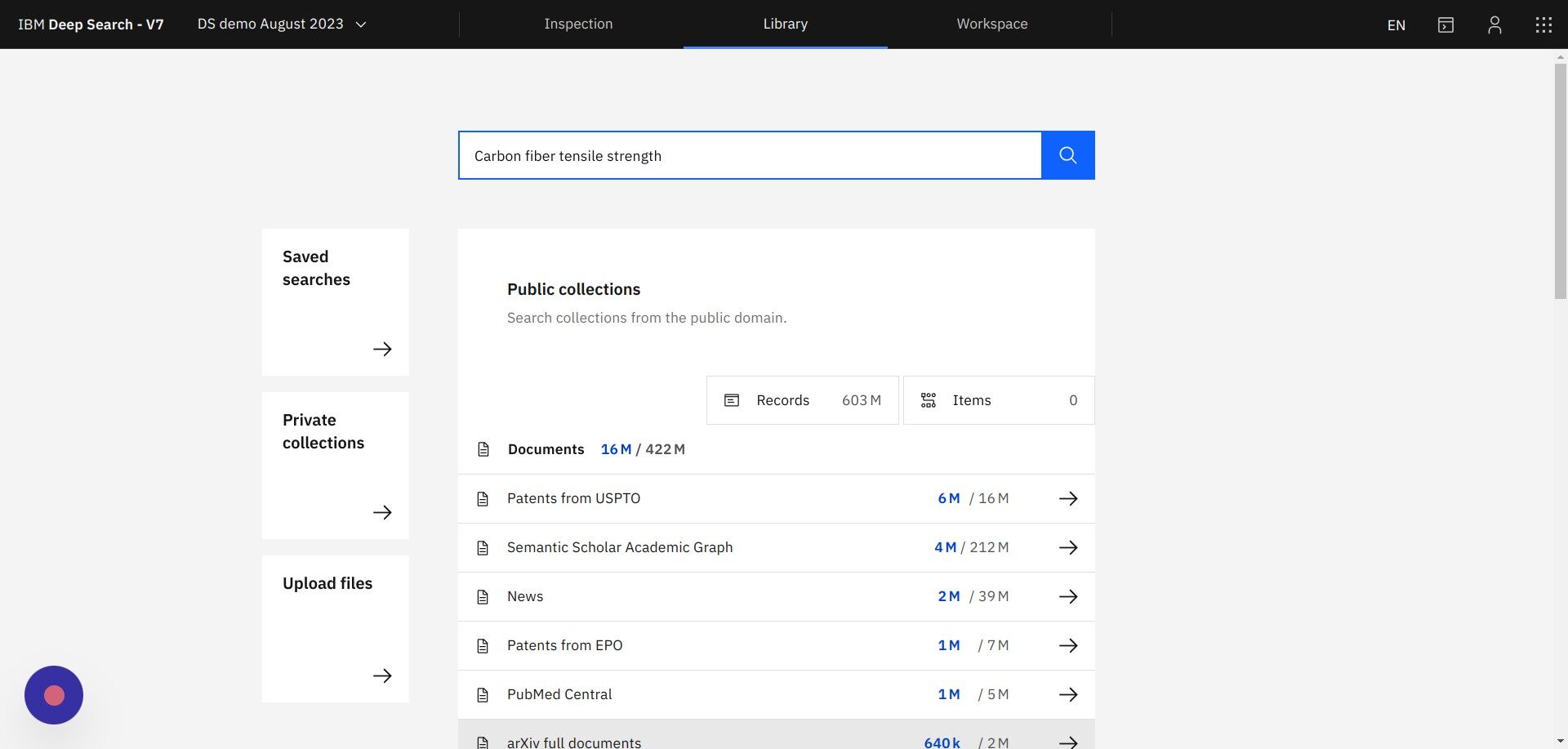The width and height of the screenshot is (1568, 749).
Task: Click the document icon beside Patents from USPTO
Action: (483, 498)
